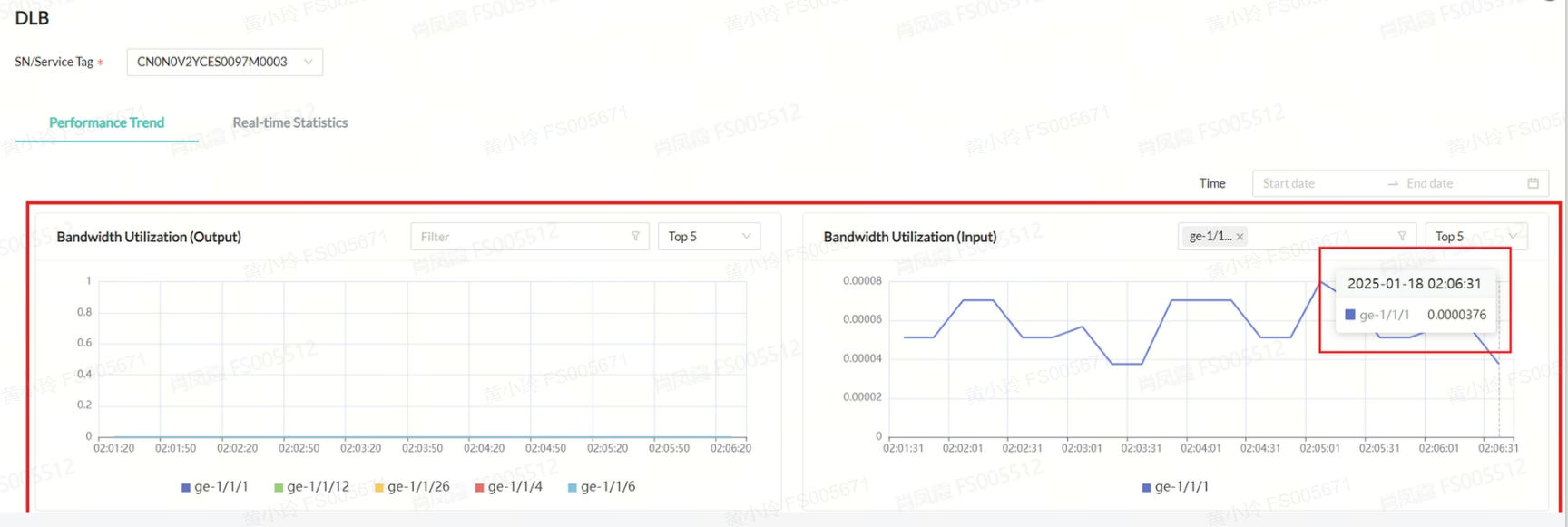The height and width of the screenshot is (527, 1568).
Task: Open the SN/Service Tag dropdown
Action: 224,62
